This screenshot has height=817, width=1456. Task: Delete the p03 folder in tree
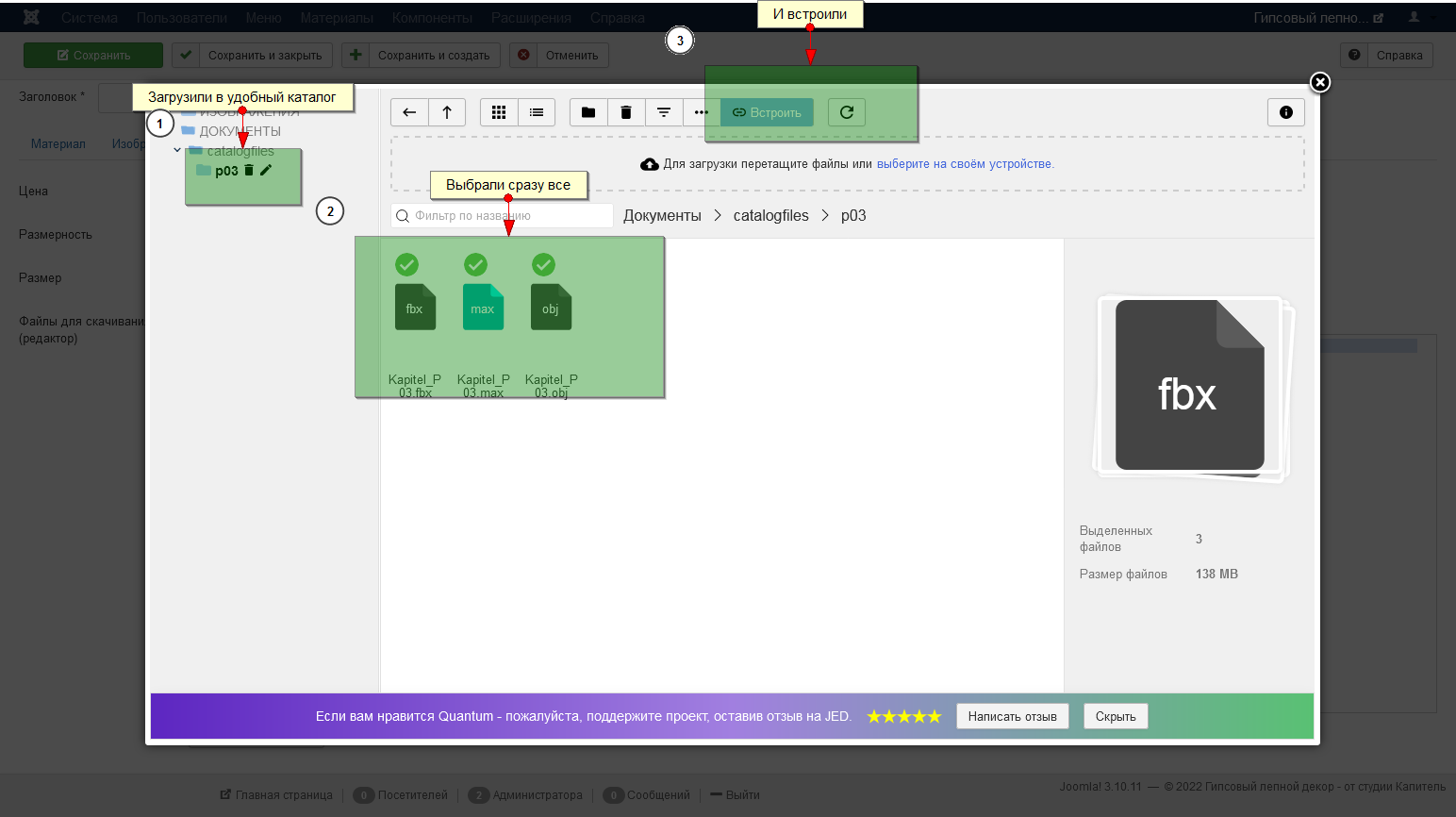[249, 170]
